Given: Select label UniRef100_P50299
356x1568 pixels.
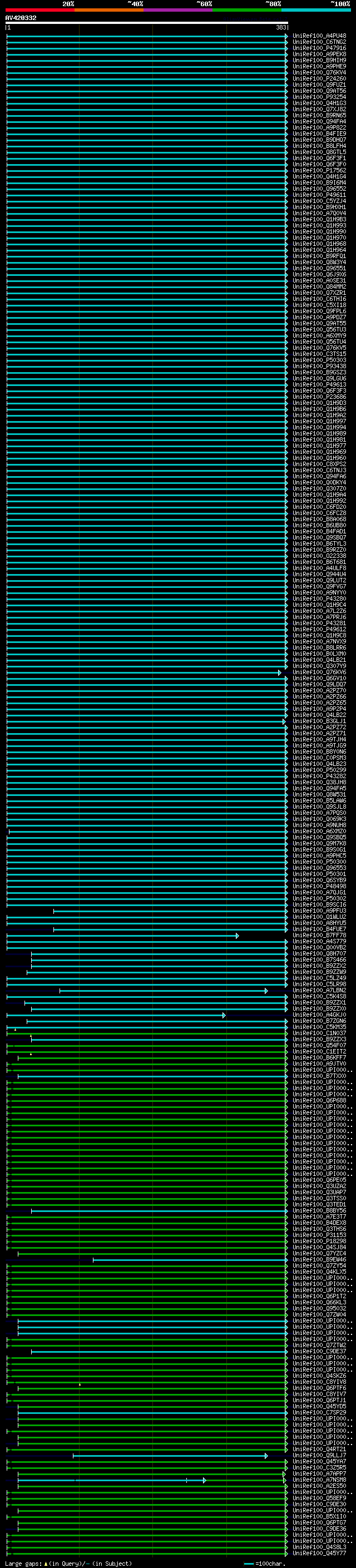Looking at the screenshot, I should pos(319,770).
